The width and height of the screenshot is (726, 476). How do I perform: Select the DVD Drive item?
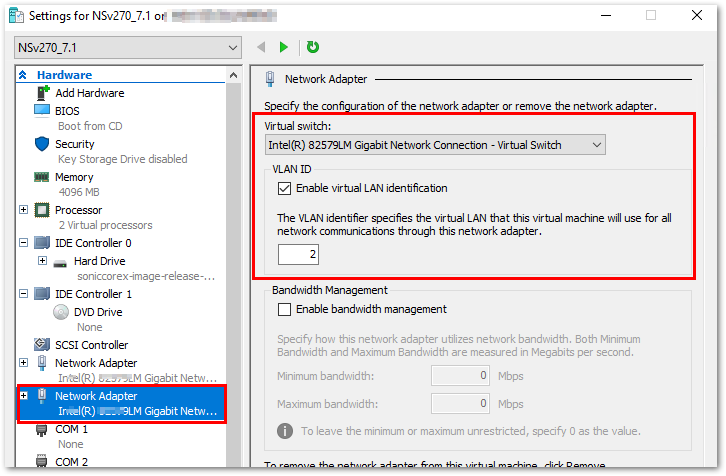click(x=100, y=312)
